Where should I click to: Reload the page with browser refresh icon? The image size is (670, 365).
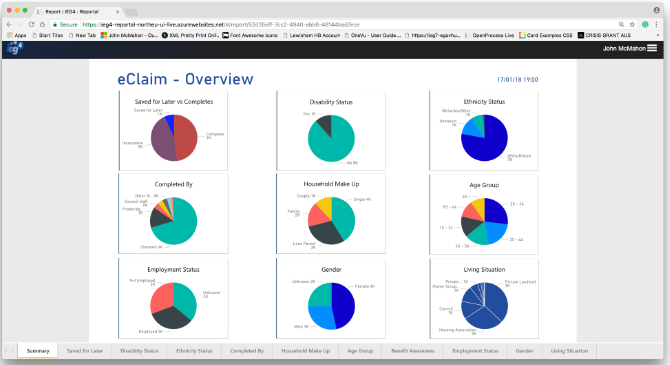click(31, 24)
